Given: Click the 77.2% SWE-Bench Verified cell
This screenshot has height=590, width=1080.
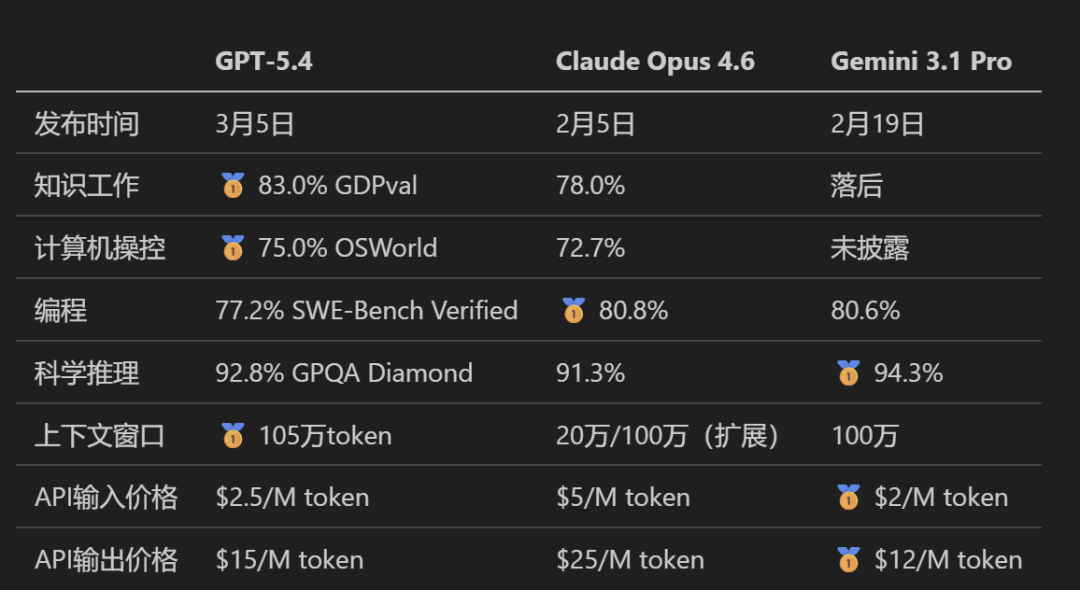Looking at the screenshot, I should [366, 310].
